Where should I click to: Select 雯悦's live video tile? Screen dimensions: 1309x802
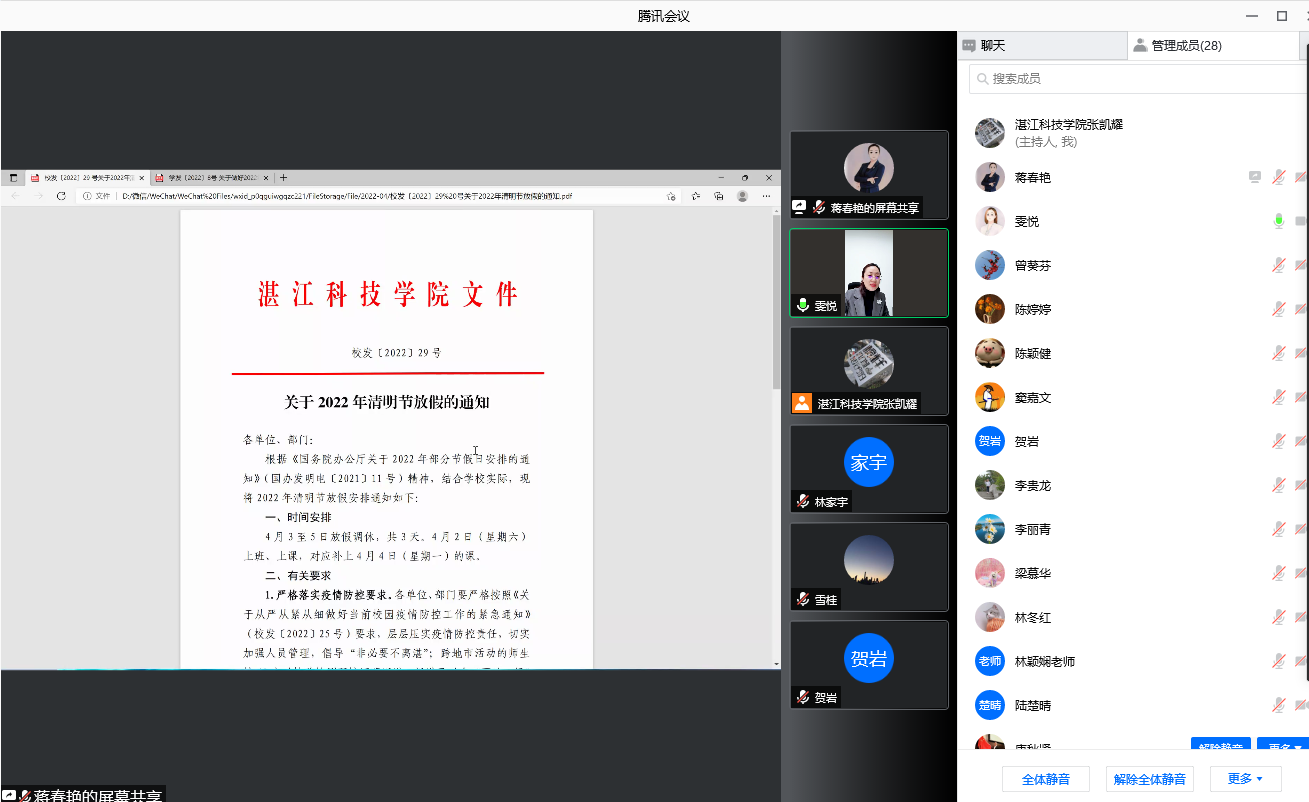pos(869,273)
